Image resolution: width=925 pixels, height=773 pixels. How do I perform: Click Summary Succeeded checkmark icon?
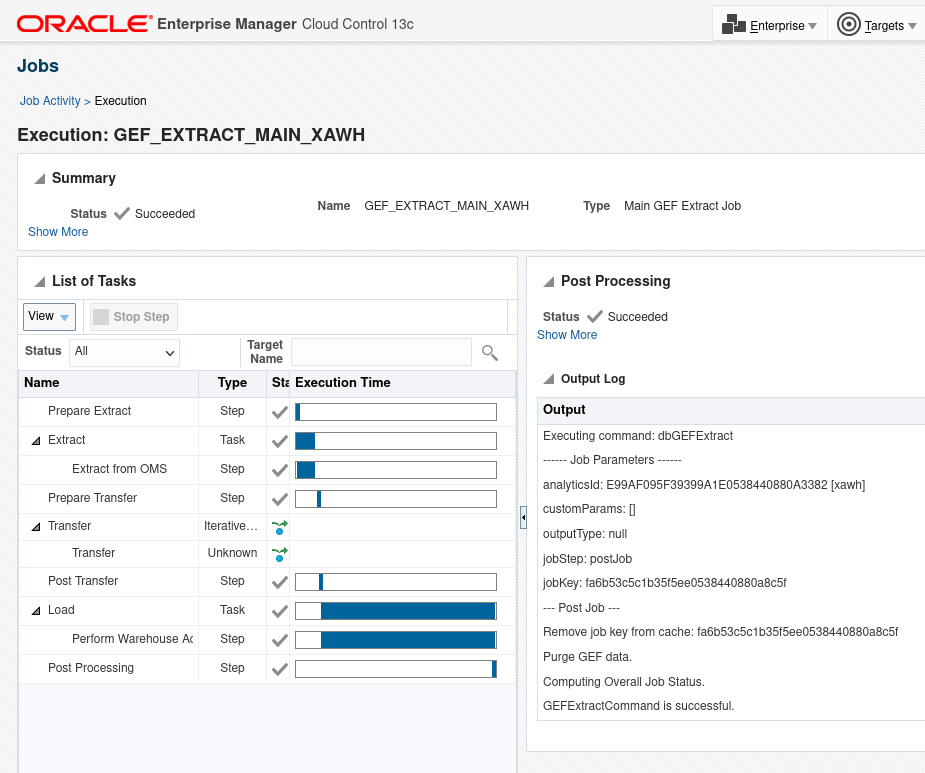[x=122, y=214]
